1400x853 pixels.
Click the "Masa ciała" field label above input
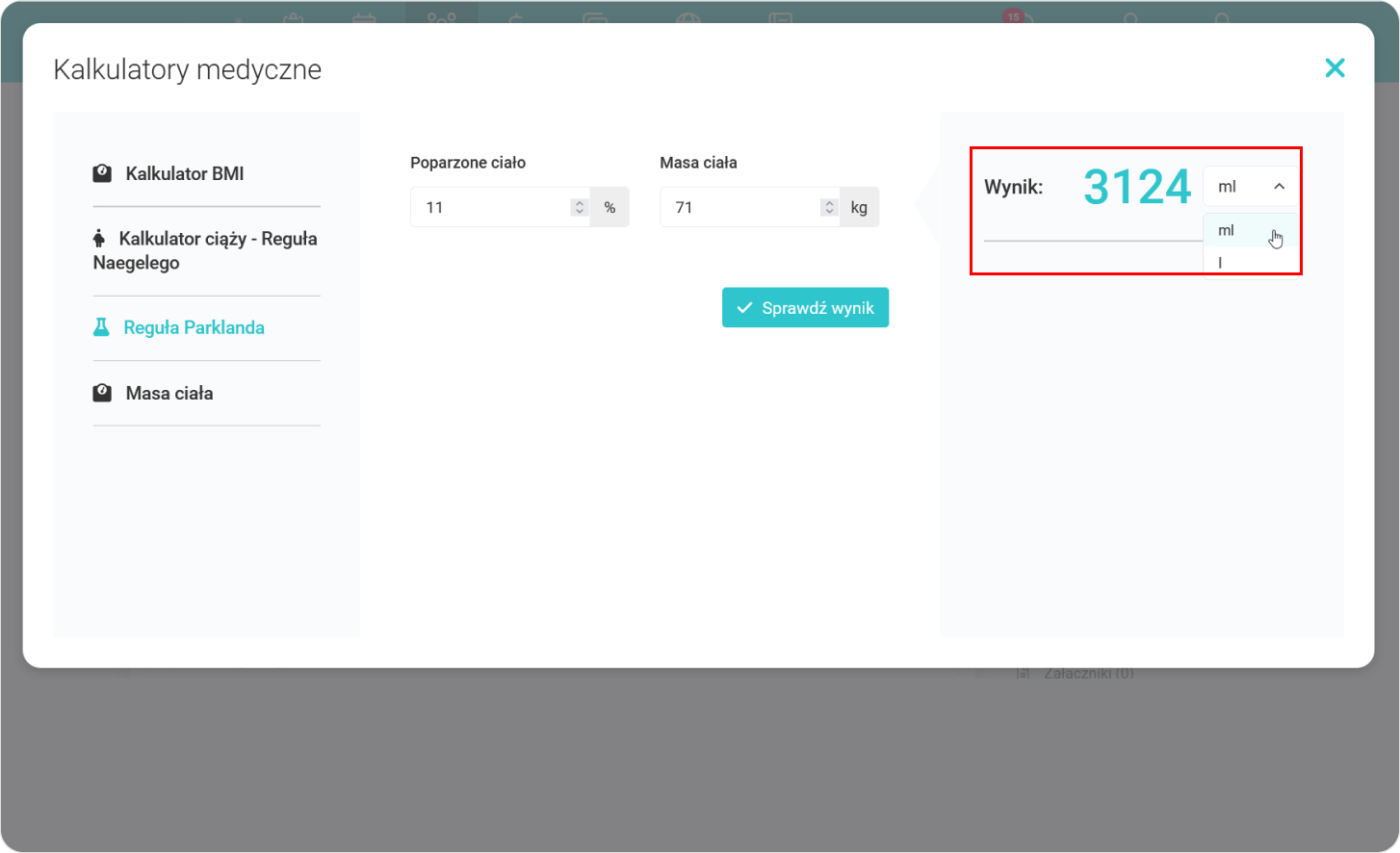(698, 163)
